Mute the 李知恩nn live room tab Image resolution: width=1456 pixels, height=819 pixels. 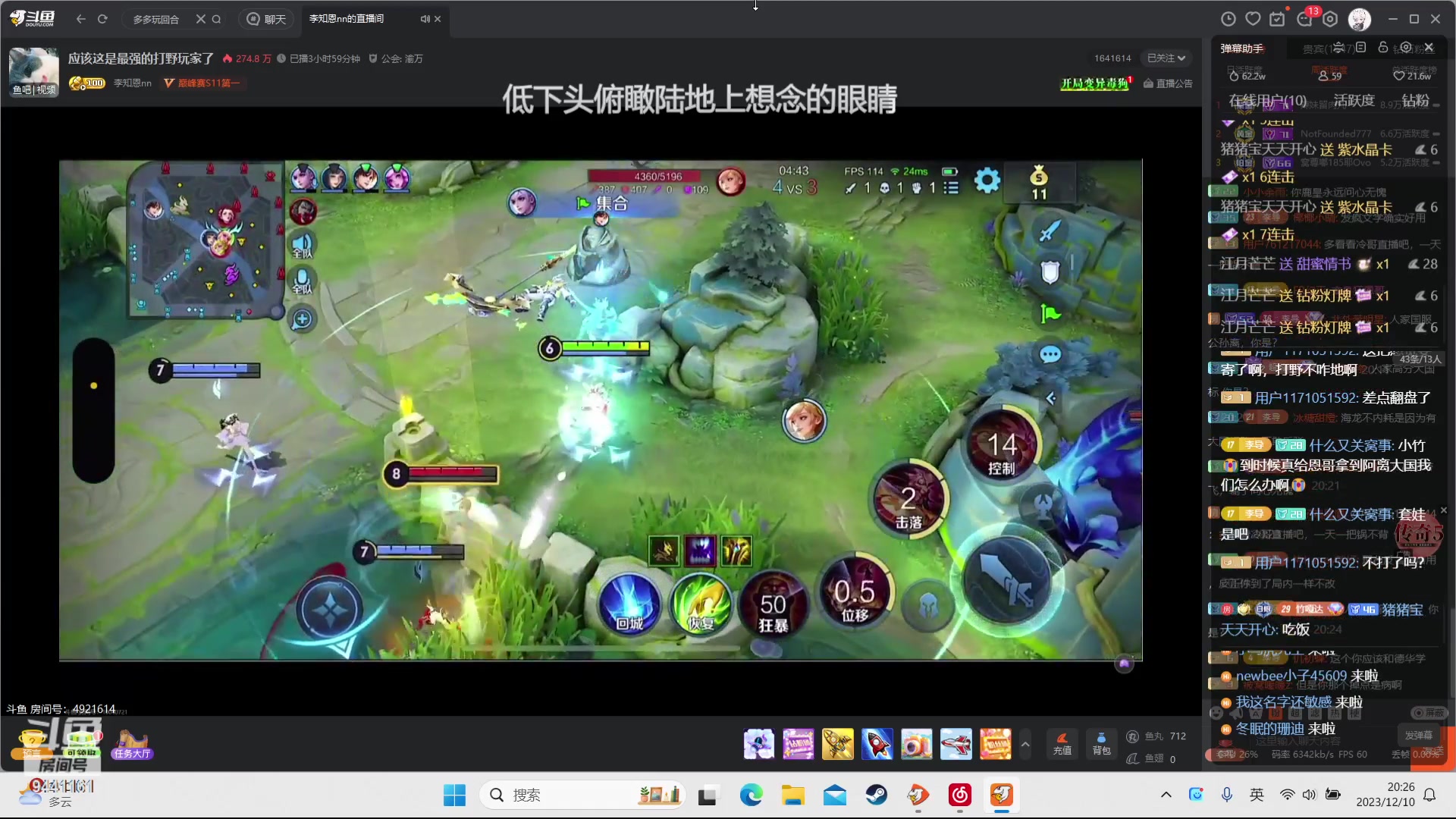(425, 19)
